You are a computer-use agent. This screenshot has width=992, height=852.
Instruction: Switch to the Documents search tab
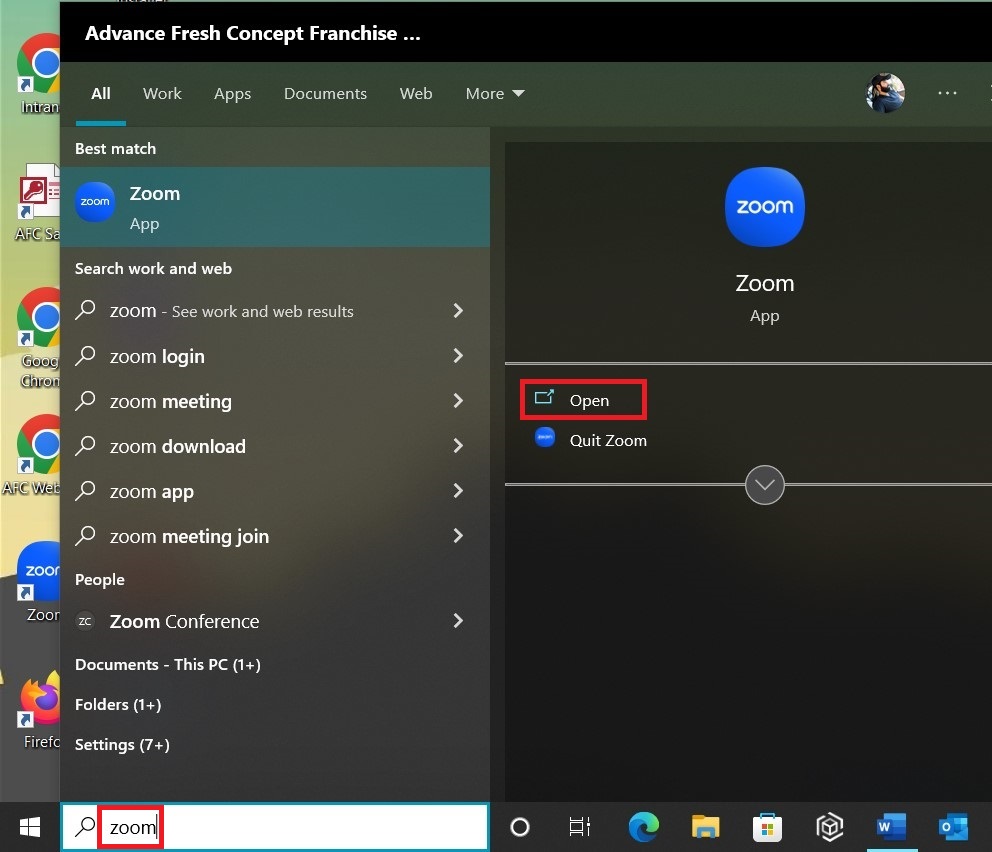pyautogui.click(x=325, y=94)
